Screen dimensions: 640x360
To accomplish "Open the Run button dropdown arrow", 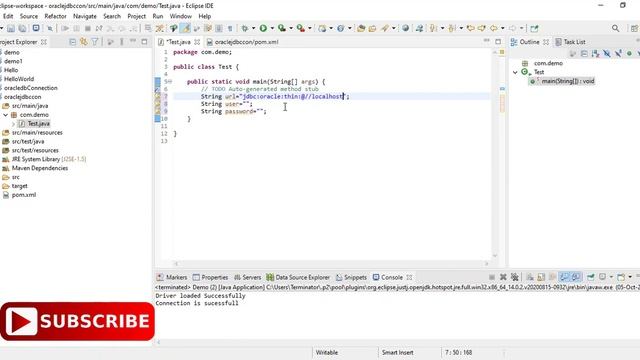I will coord(272,28).
